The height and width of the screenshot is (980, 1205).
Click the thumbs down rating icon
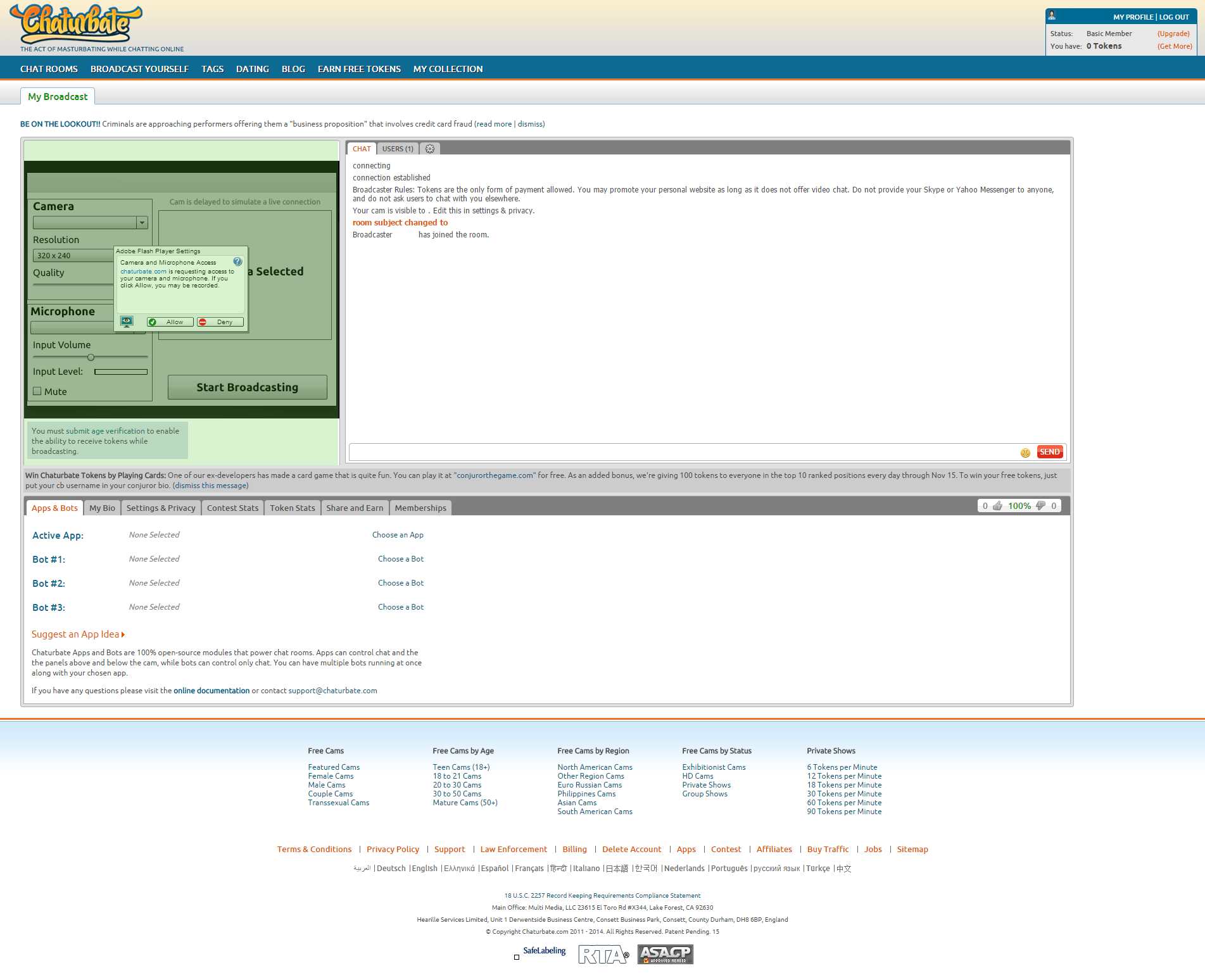pyautogui.click(x=1040, y=506)
